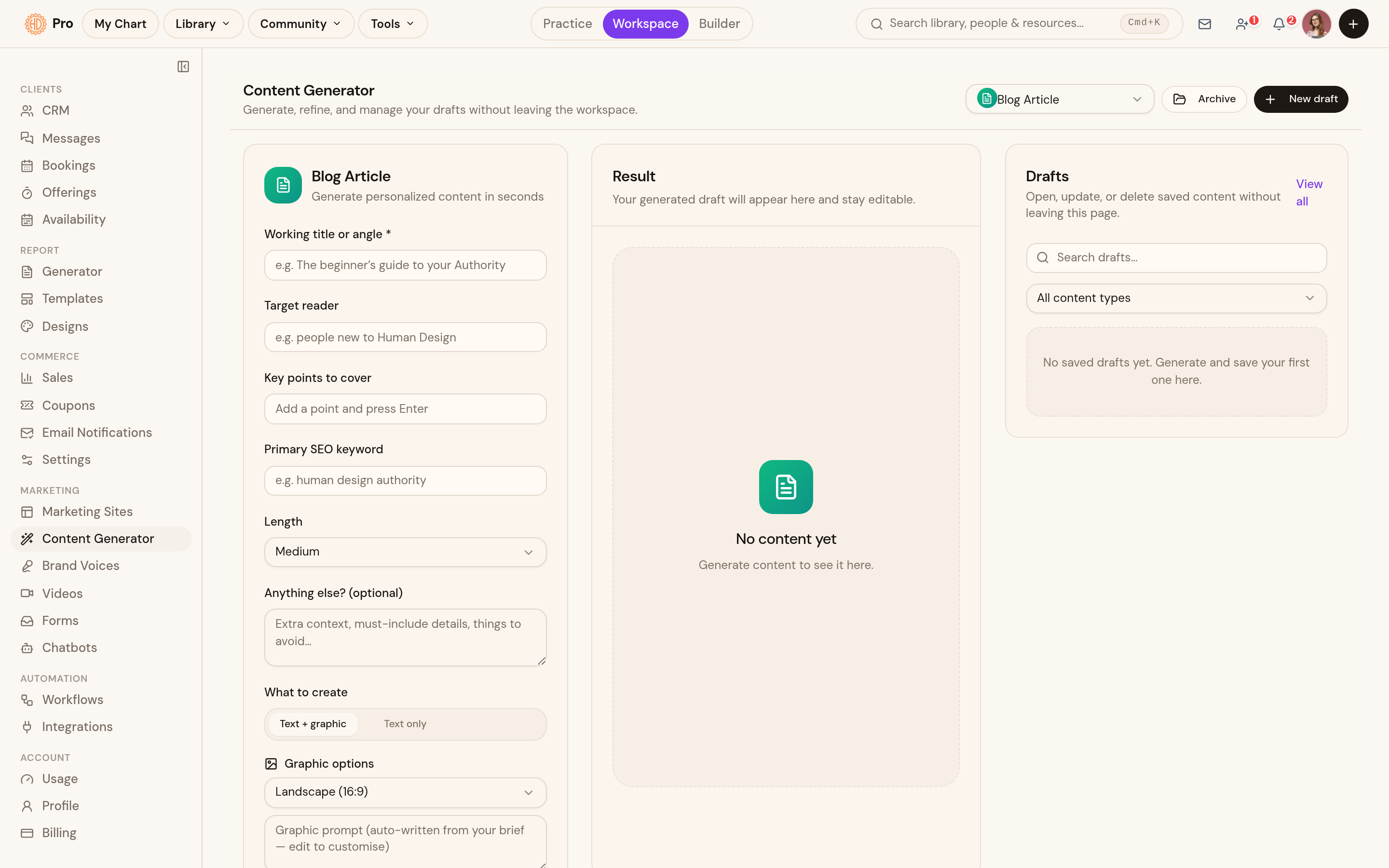Click the Key points to cover field
Viewport: 1389px width, 868px height.
pyautogui.click(x=405, y=409)
